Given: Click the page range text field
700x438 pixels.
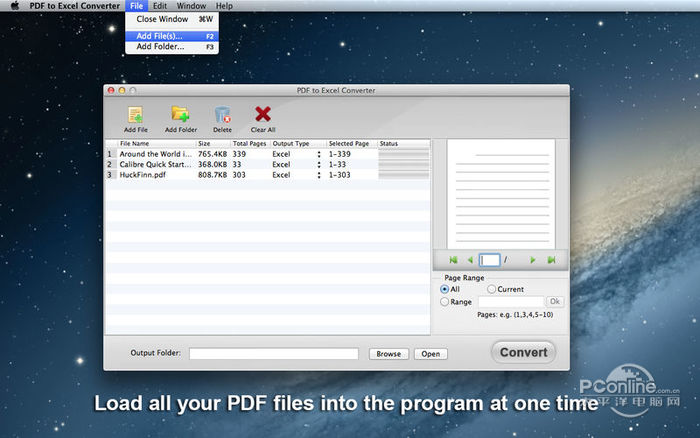Looking at the screenshot, I should click(x=511, y=302).
